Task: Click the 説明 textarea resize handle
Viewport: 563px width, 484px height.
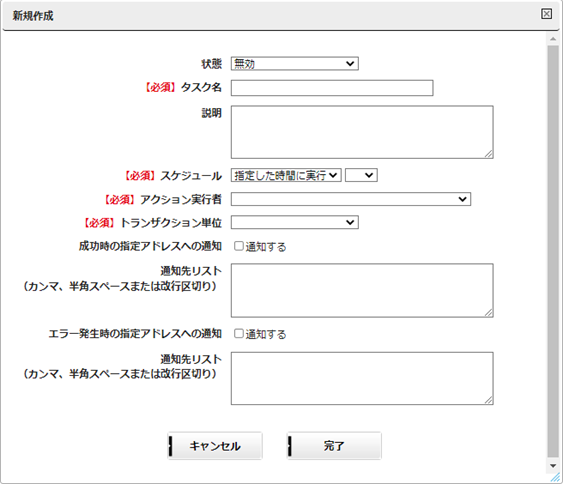Action: tap(489, 154)
